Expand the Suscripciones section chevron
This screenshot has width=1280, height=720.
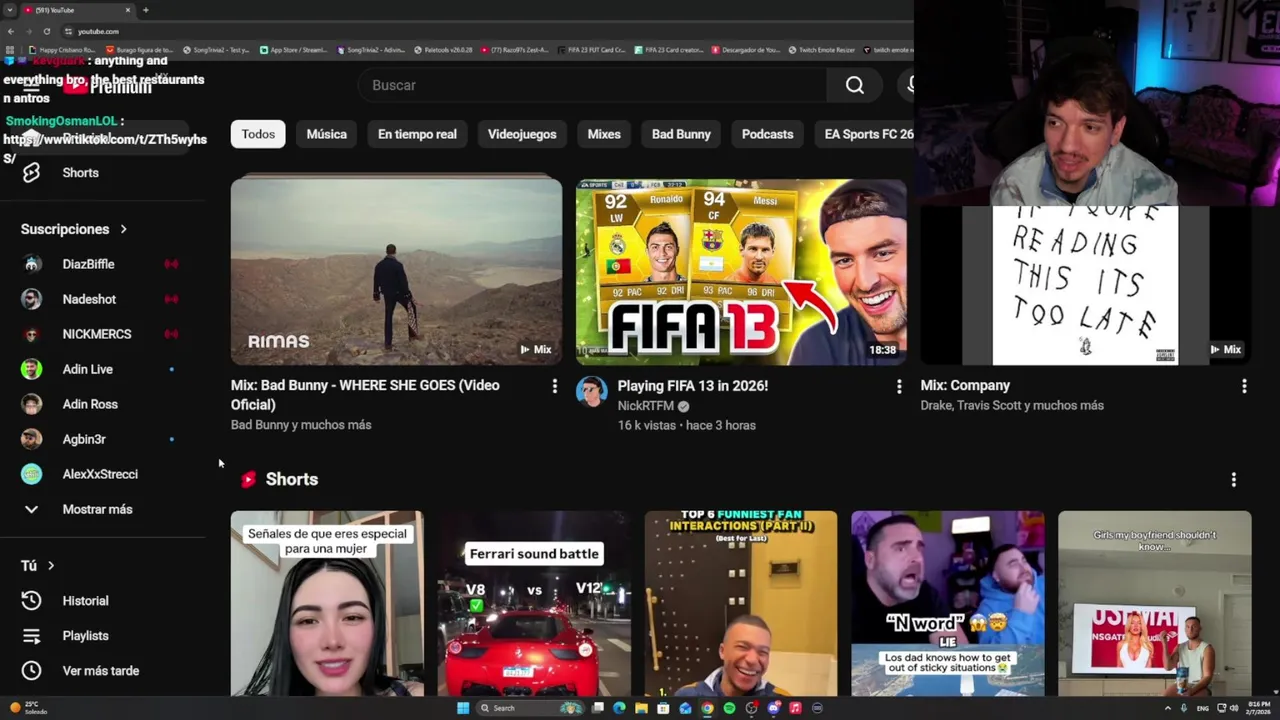(124, 229)
